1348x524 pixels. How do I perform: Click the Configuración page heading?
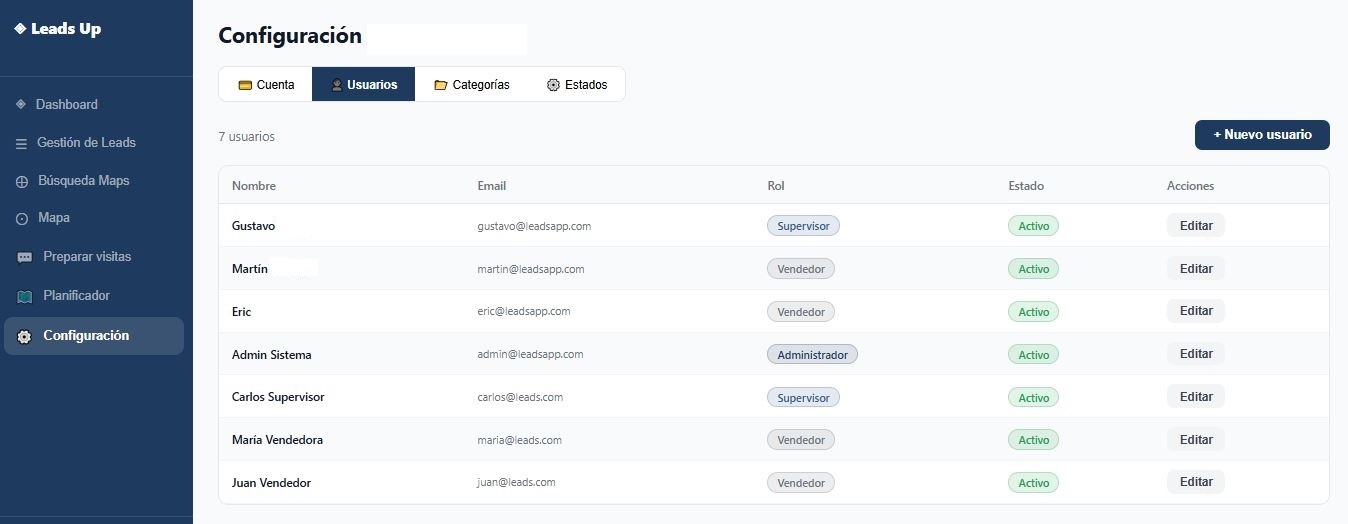pos(290,36)
